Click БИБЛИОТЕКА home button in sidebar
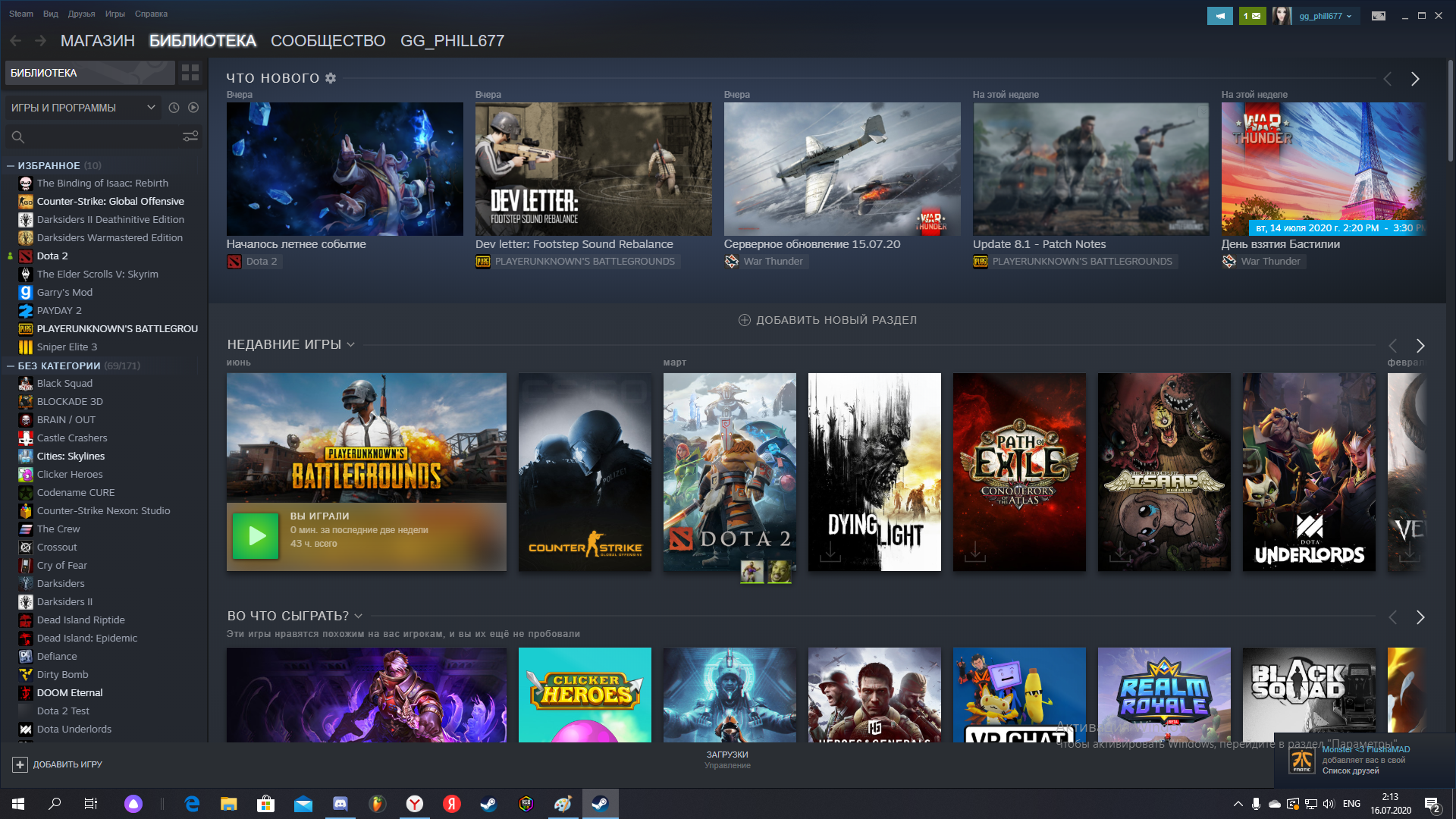The width and height of the screenshot is (1456, 819). pos(89,73)
